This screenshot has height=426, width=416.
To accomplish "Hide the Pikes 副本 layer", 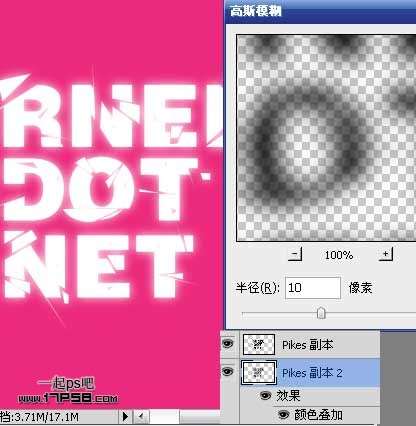I will click(x=228, y=343).
